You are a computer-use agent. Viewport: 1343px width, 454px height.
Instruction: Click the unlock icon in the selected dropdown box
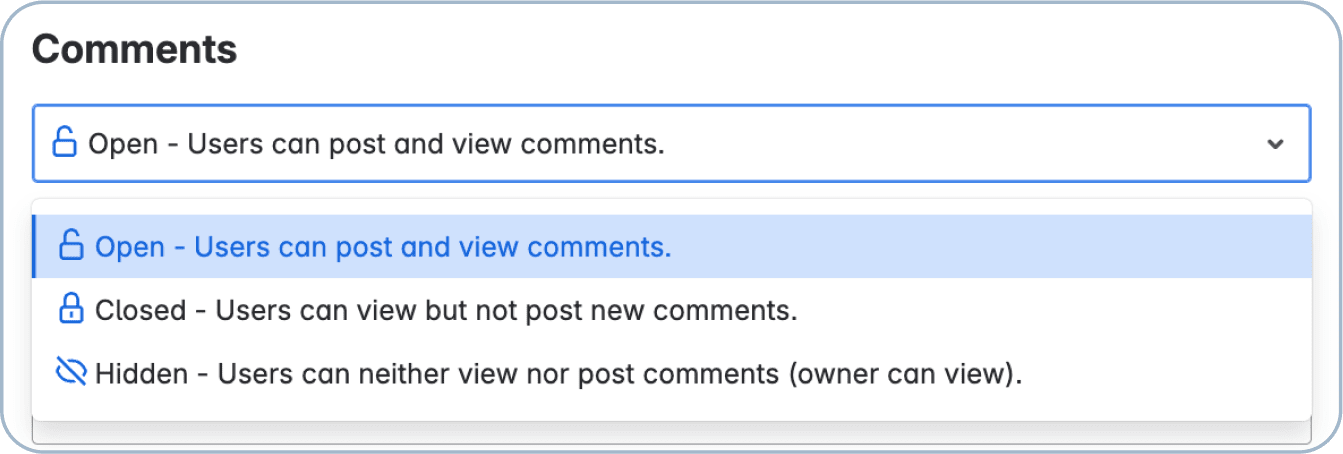coord(64,144)
